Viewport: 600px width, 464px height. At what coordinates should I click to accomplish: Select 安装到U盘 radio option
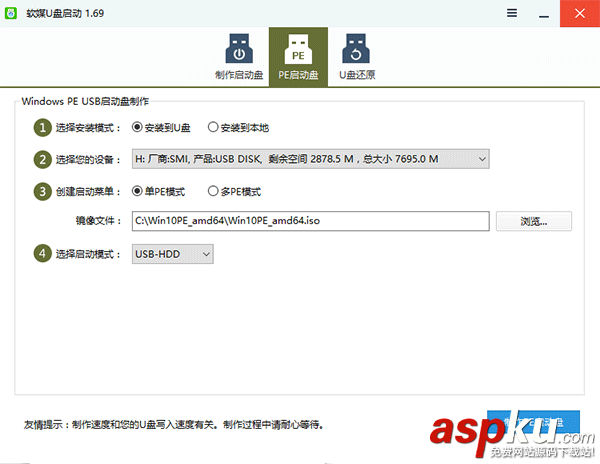[161, 127]
